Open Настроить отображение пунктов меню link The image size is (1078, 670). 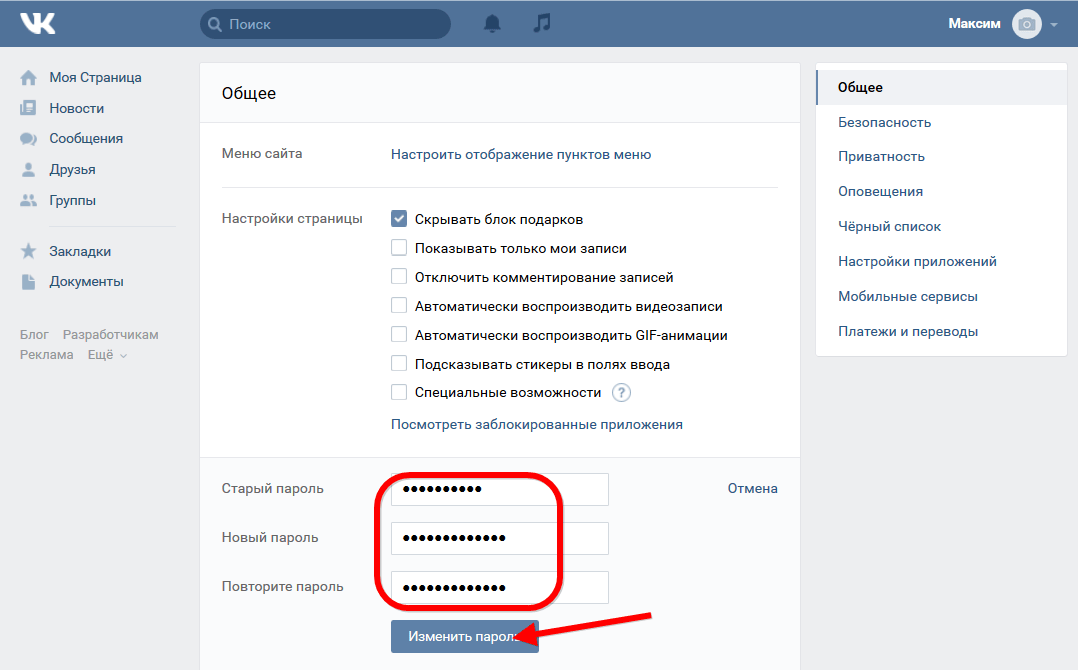coord(521,155)
